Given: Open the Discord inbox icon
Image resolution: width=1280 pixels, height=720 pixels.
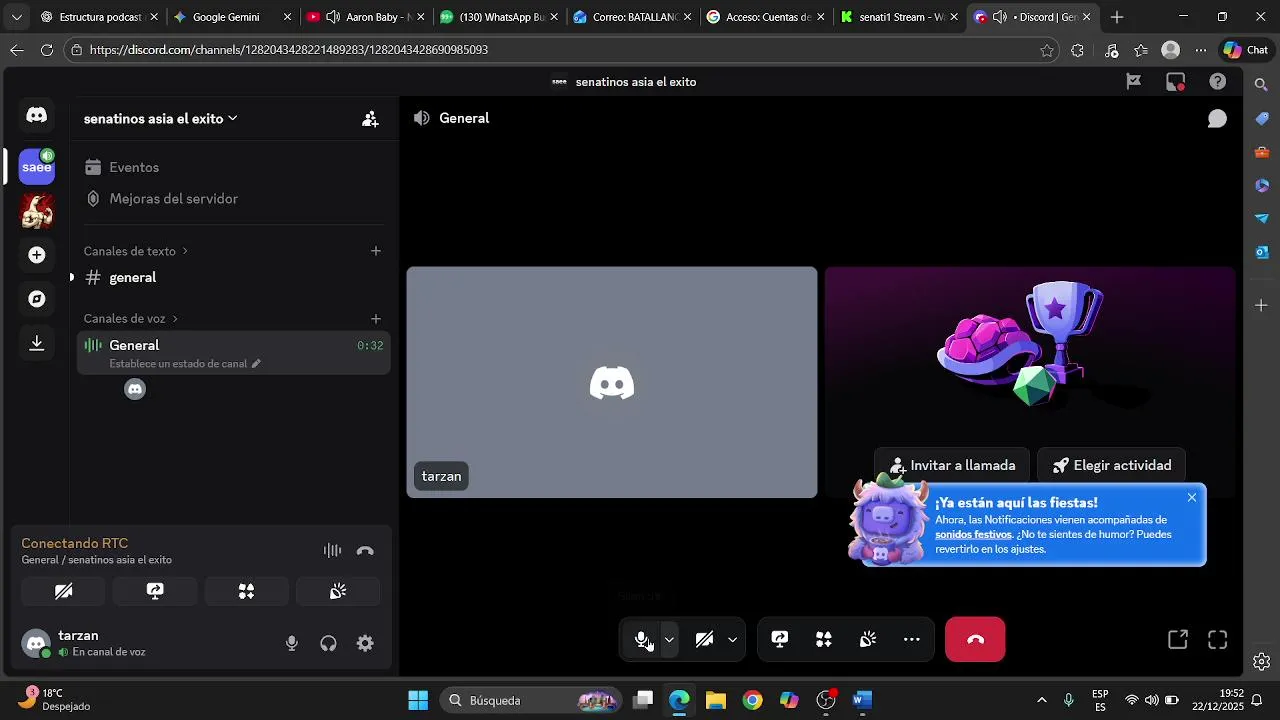Looking at the screenshot, I should click(x=1176, y=82).
